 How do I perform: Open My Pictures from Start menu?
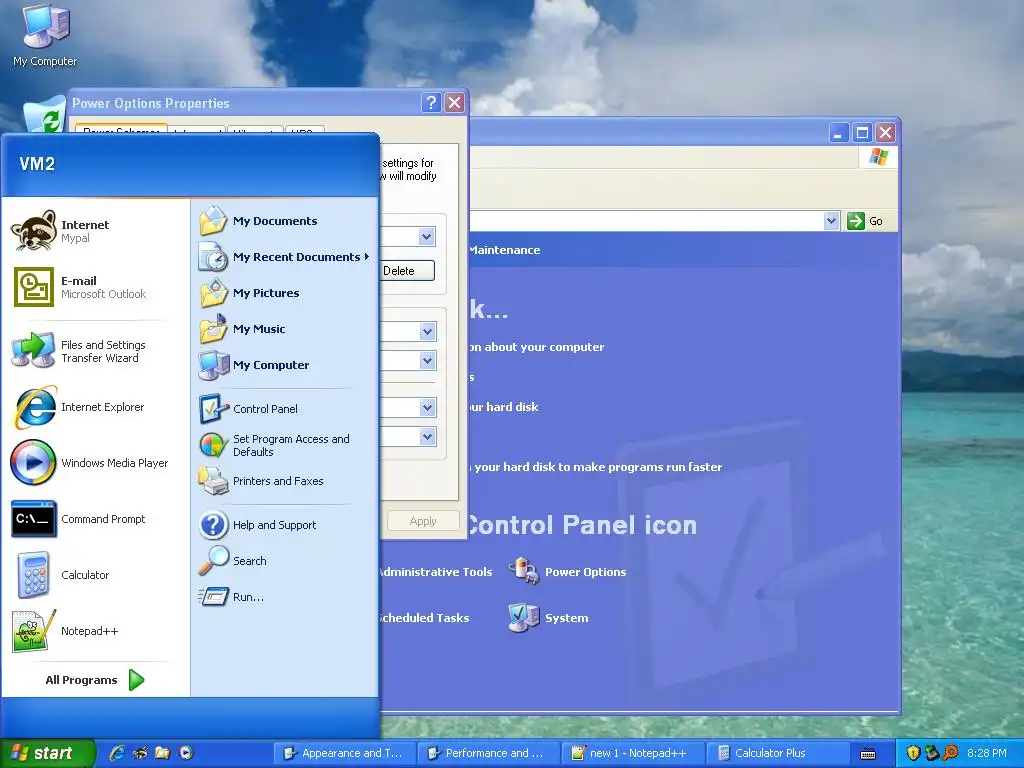249,293
